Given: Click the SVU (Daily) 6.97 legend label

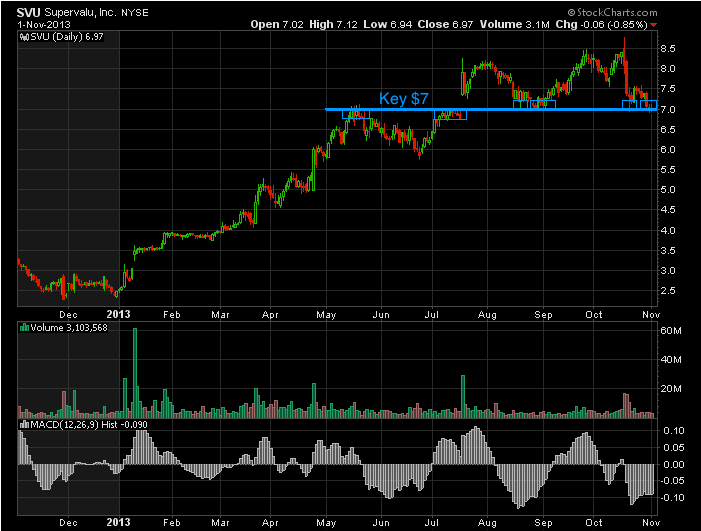Looking at the screenshot, I should [67, 37].
